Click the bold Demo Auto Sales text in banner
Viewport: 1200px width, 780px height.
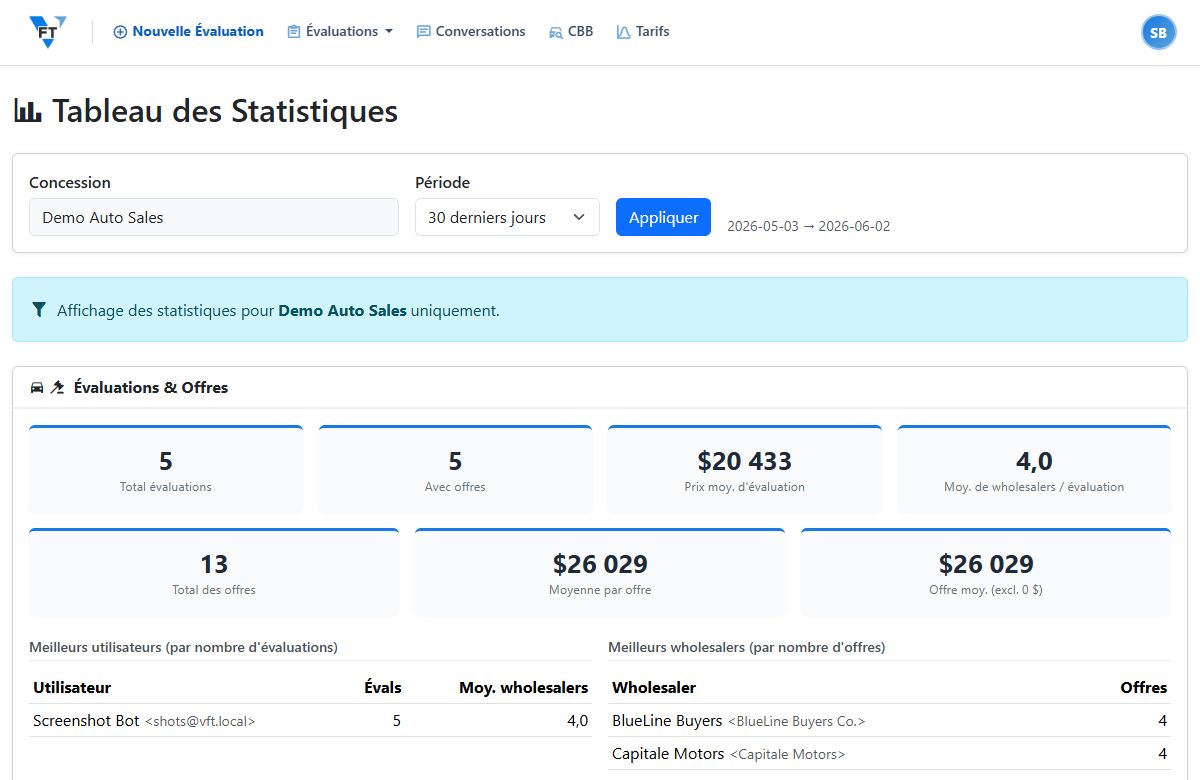pyautogui.click(x=342, y=310)
